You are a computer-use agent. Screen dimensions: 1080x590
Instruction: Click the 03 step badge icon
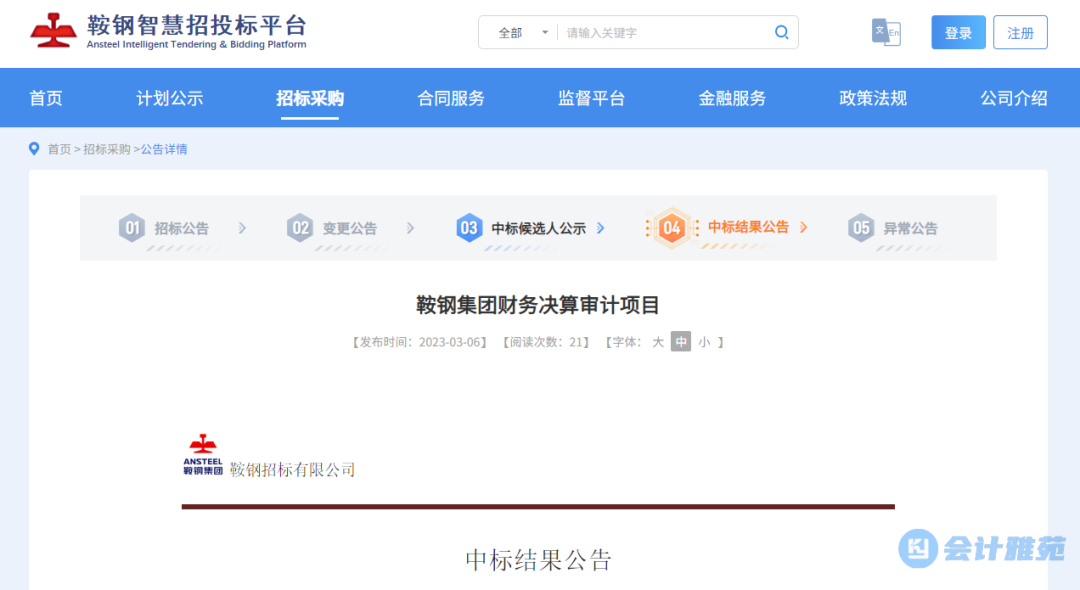(468, 228)
